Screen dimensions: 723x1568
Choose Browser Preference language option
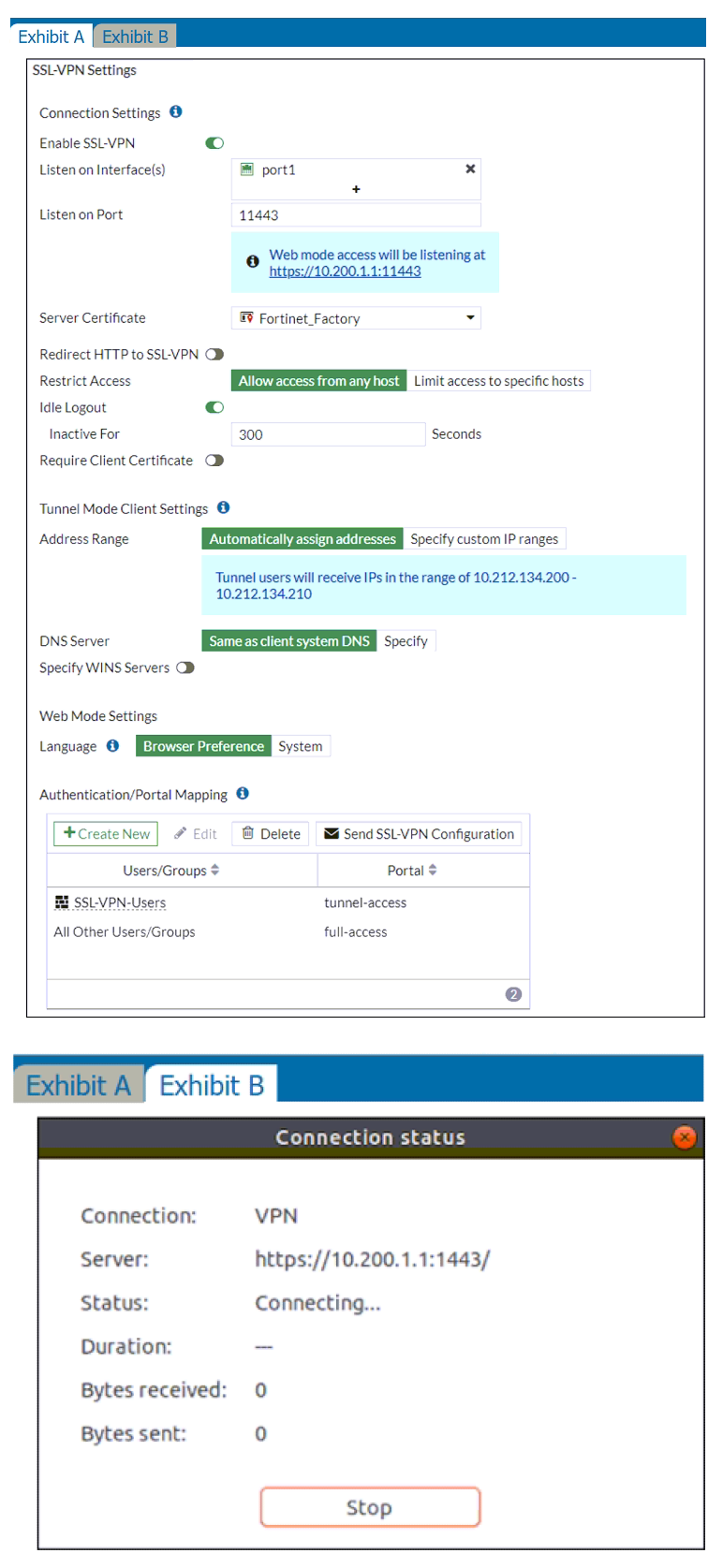point(203,746)
